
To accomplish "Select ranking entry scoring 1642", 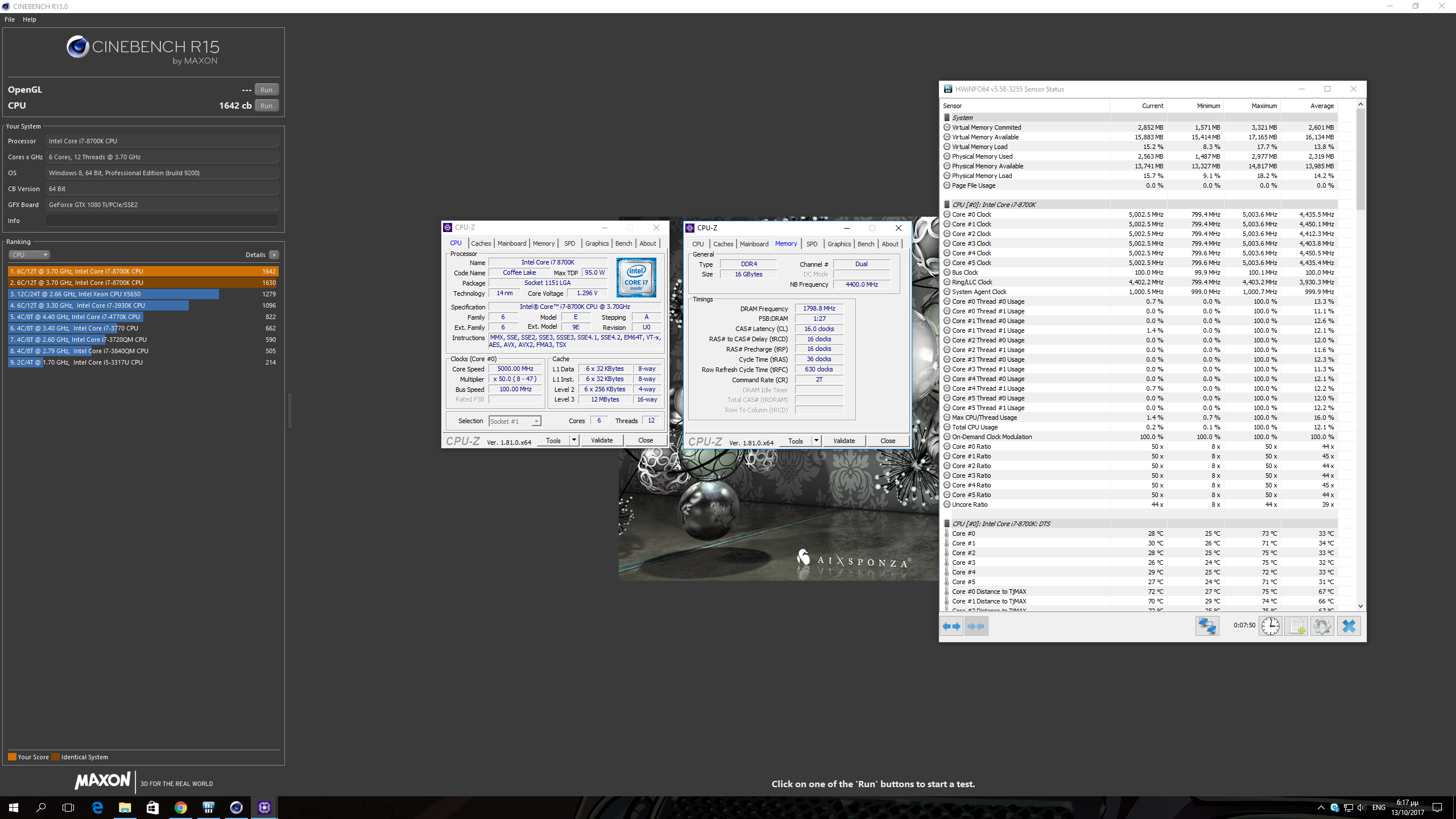I will pyautogui.click(x=143, y=271).
